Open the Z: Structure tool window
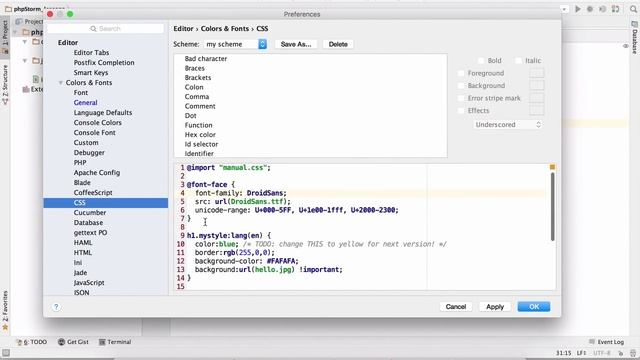Screen dimensions: 640x360 [5, 84]
